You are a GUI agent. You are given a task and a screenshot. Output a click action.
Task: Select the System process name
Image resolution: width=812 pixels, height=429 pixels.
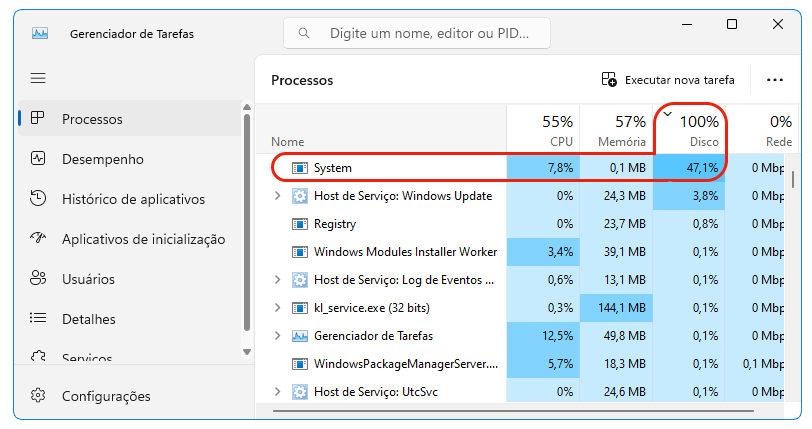332,168
